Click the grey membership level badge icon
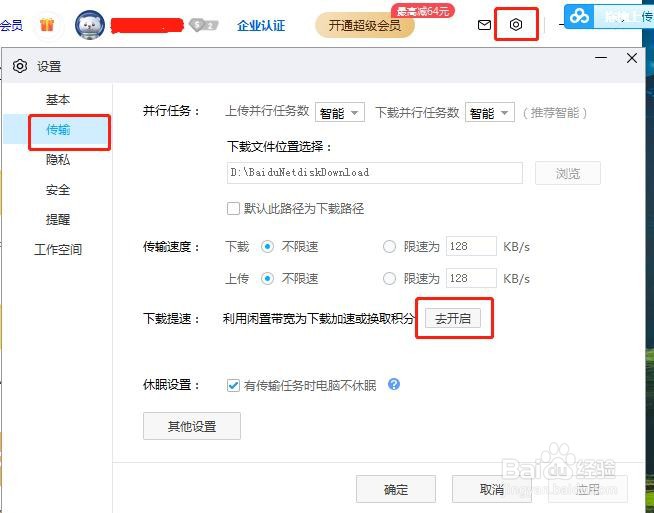 click(204, 25)
